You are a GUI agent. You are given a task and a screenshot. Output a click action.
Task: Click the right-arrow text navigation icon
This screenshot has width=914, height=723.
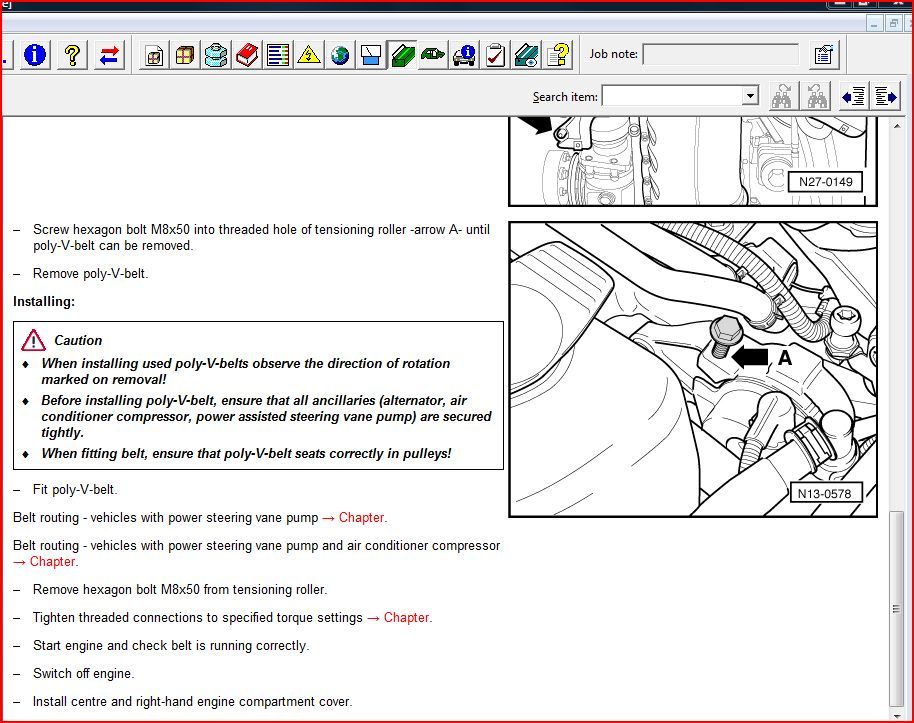885,96
